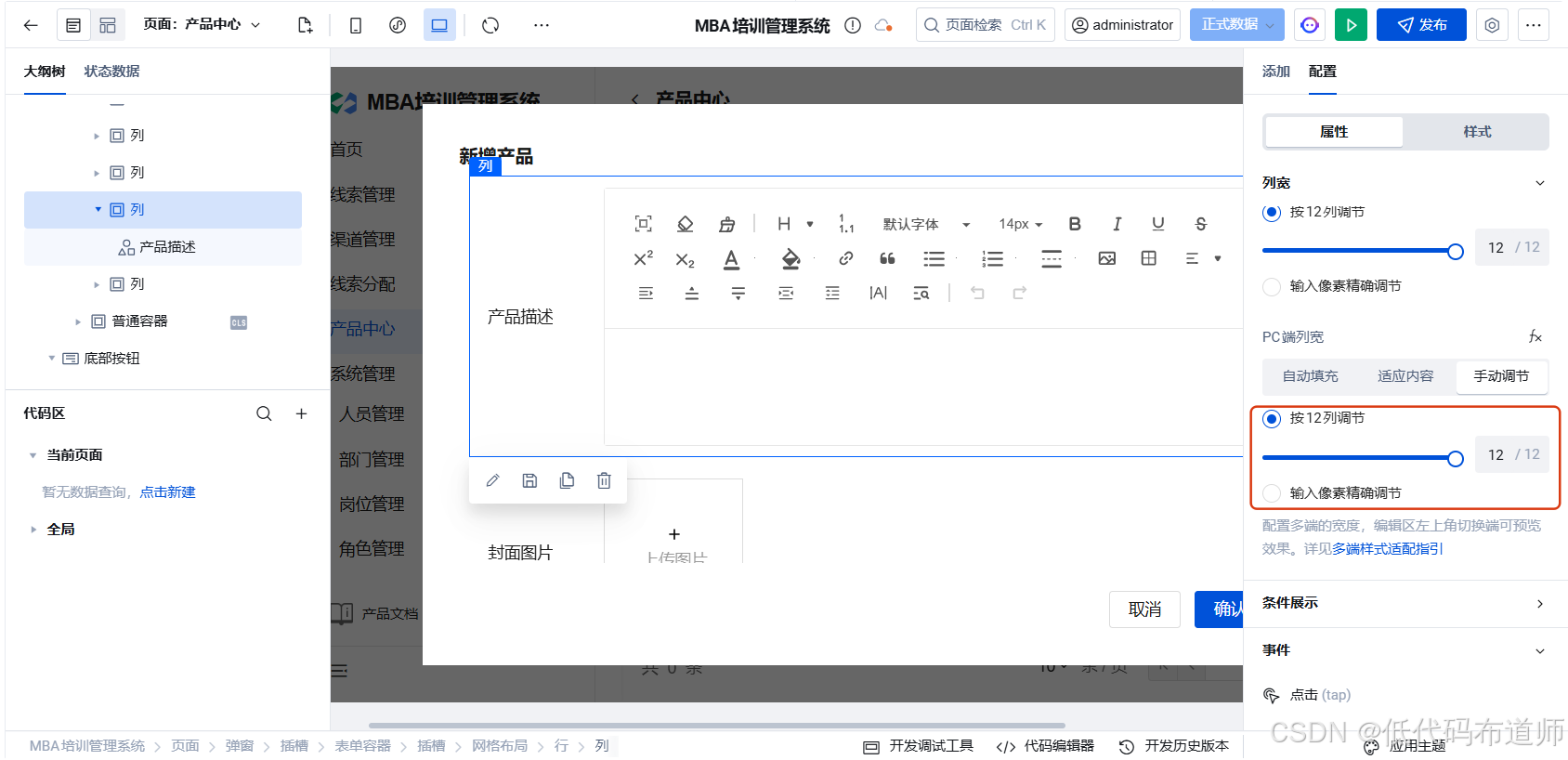Switch to the 样式 tab
This screenshot has width=1568, height=760.
pos(1476,132)
